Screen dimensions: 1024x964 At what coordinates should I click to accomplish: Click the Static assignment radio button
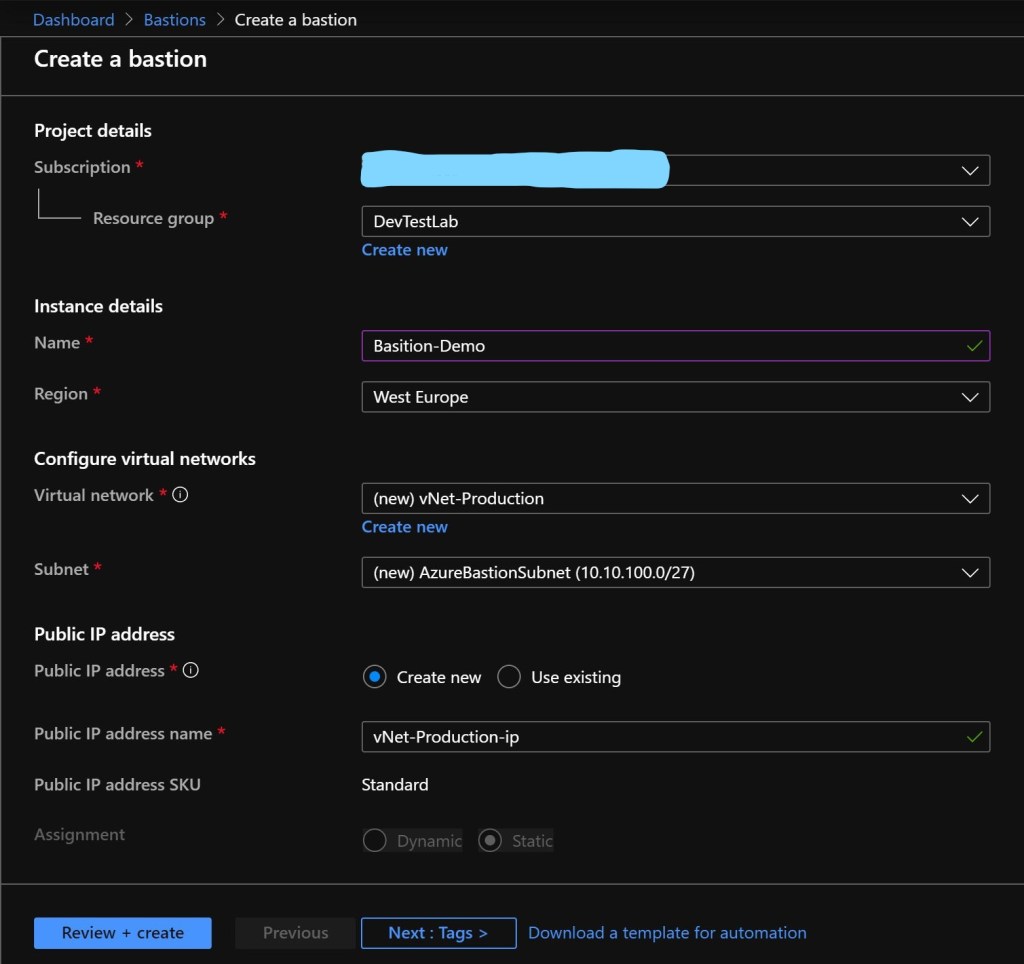click(x=490, y=841)
